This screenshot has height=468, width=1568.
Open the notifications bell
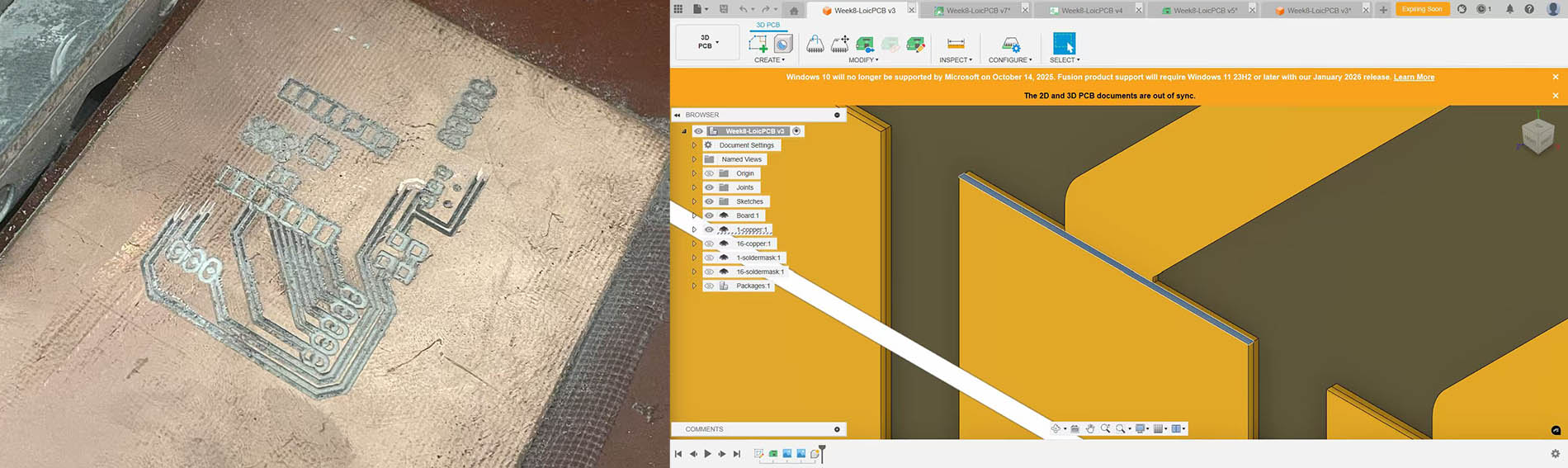(1509, 9)
